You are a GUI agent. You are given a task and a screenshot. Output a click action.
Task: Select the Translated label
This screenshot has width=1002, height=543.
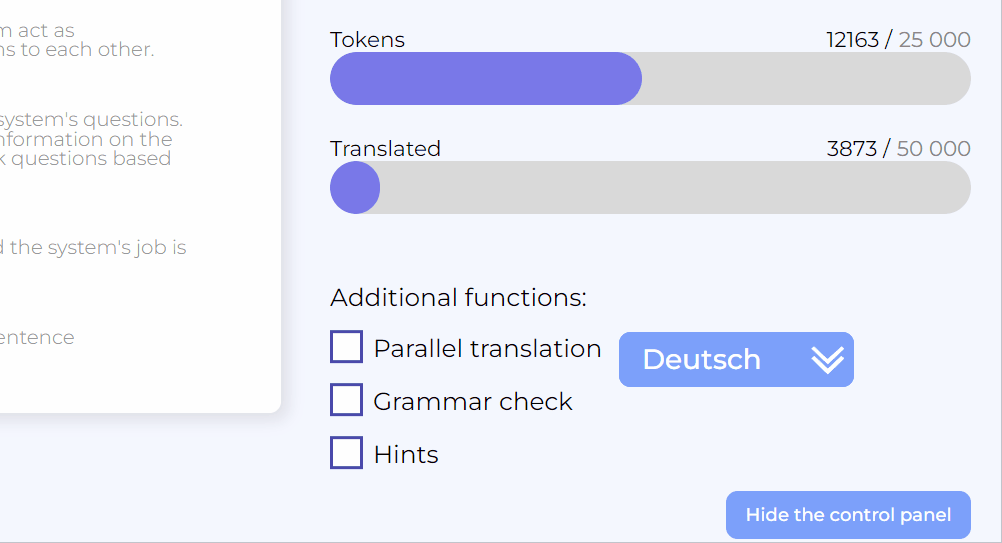(385, 149)
